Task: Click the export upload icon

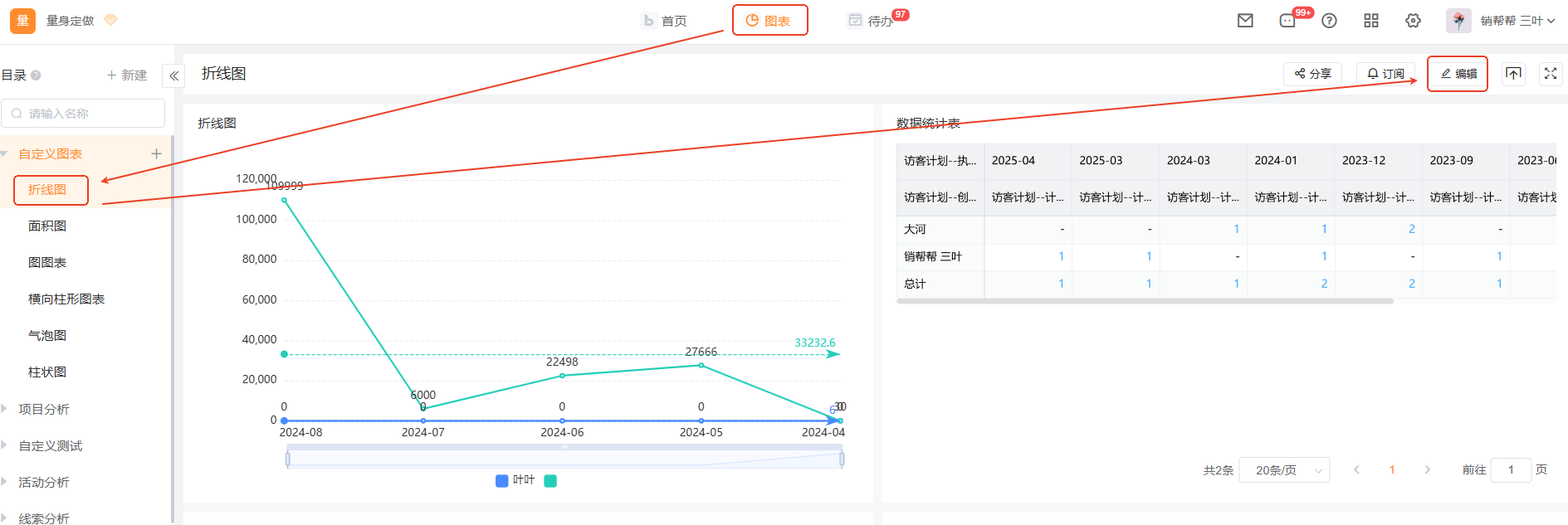Action: (1513, 74)
